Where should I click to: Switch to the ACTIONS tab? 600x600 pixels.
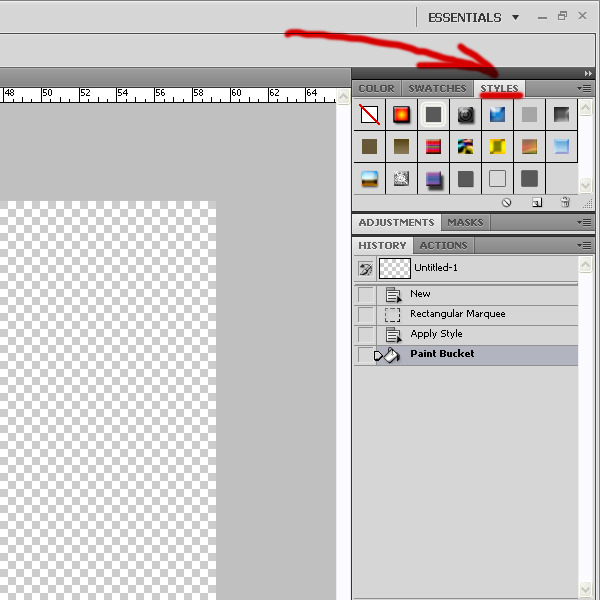coord(443,245)
